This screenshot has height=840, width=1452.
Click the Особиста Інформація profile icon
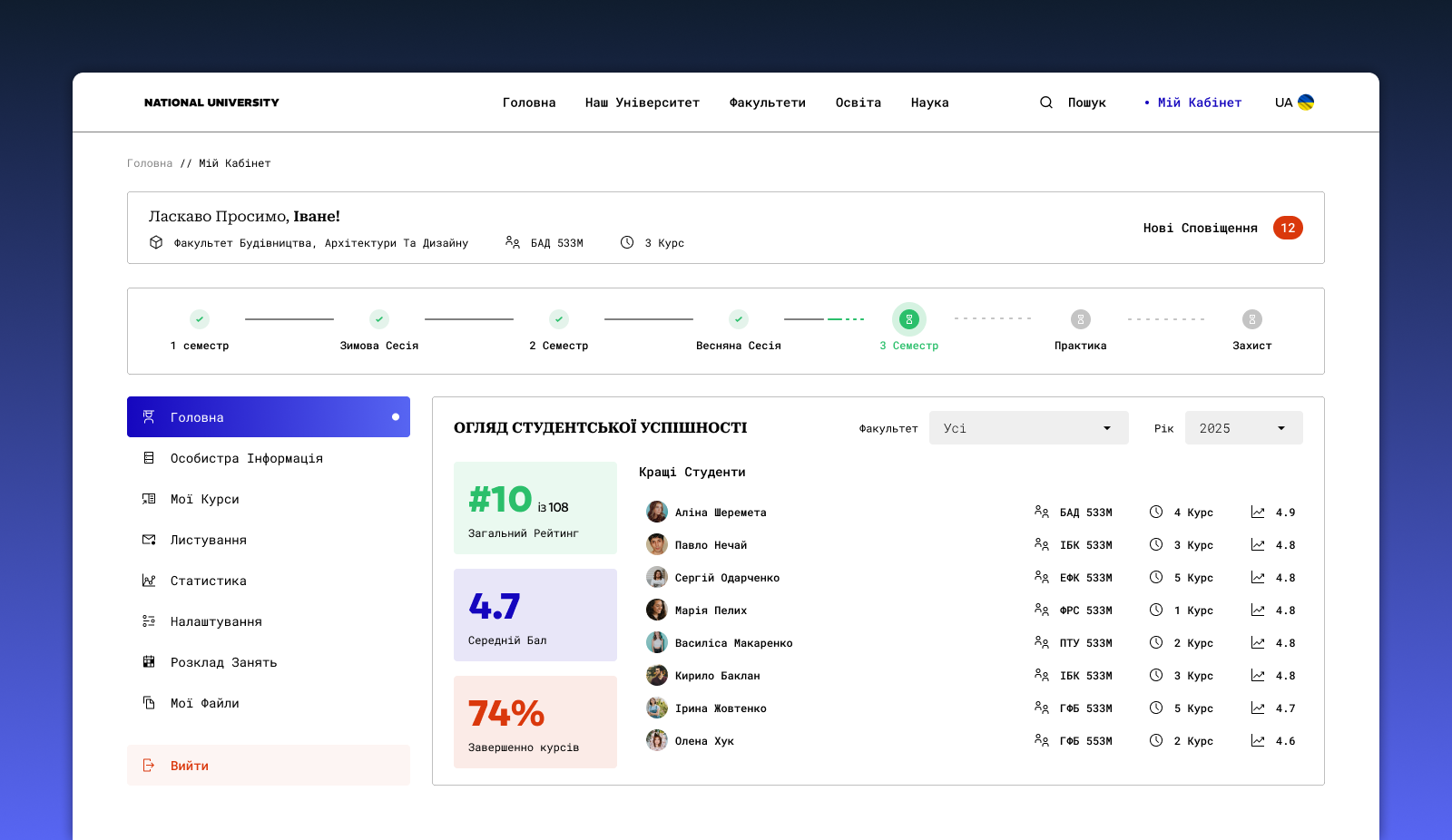point(149,457)
